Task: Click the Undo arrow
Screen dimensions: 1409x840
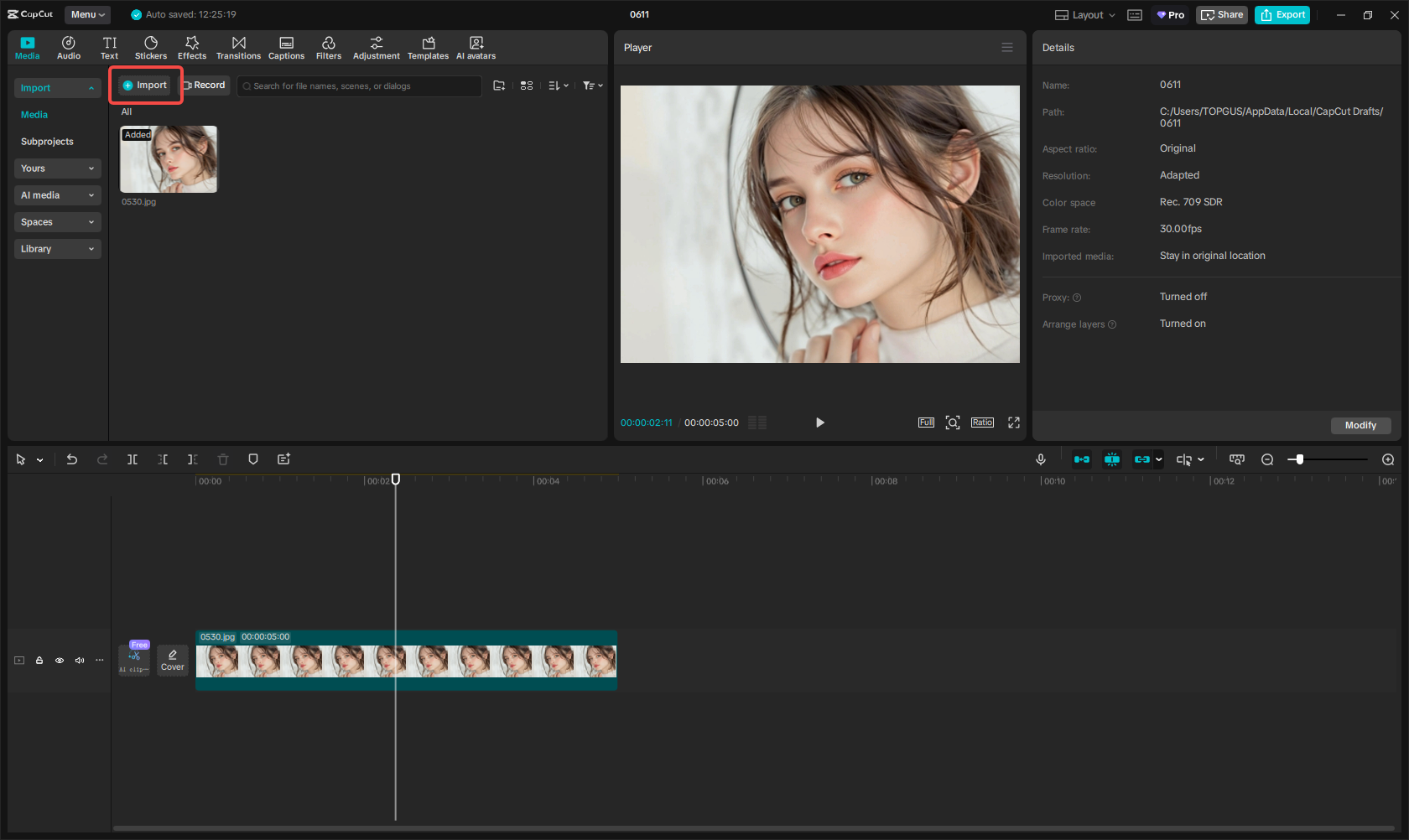Action: coord(72,459)
